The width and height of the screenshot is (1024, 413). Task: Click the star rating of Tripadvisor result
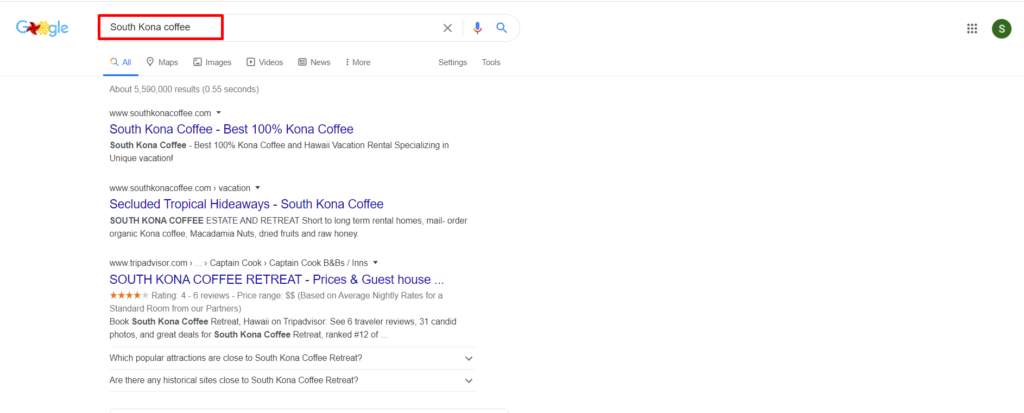pyautogui.click(x=129, y=295)
